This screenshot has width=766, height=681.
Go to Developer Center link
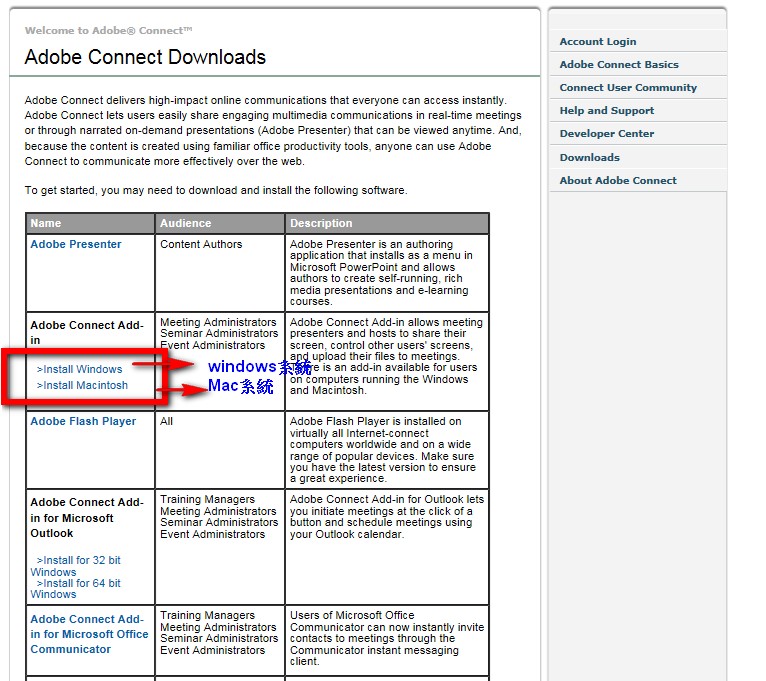pos(606,133)
